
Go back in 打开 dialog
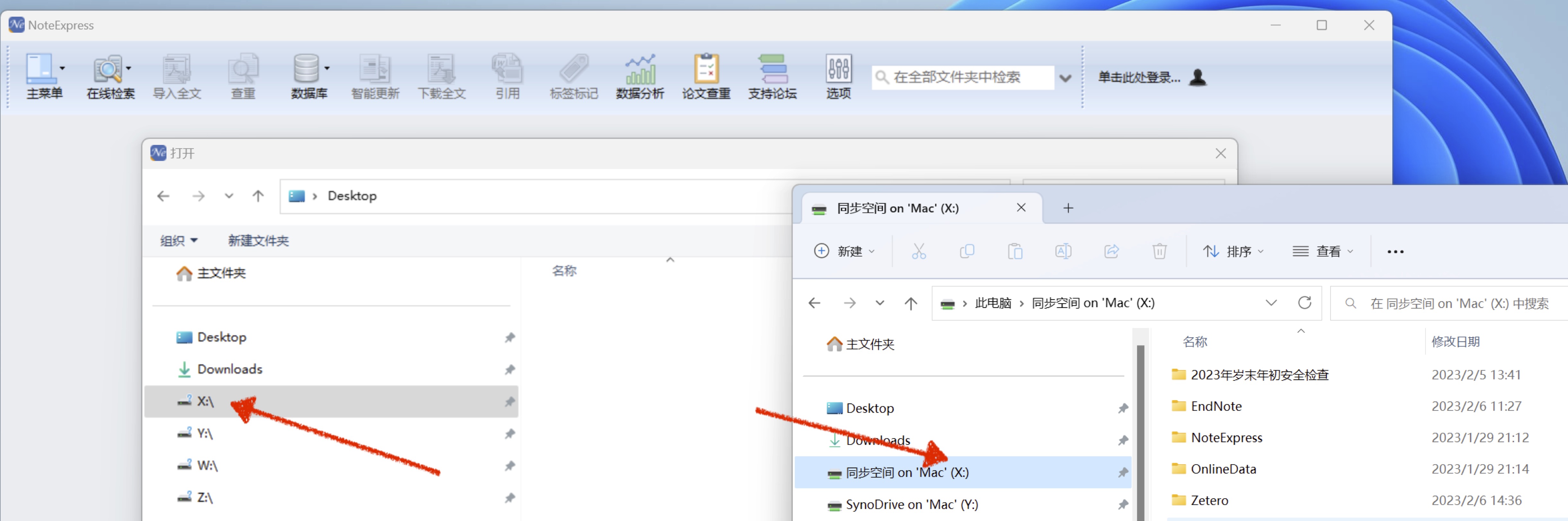163,196
